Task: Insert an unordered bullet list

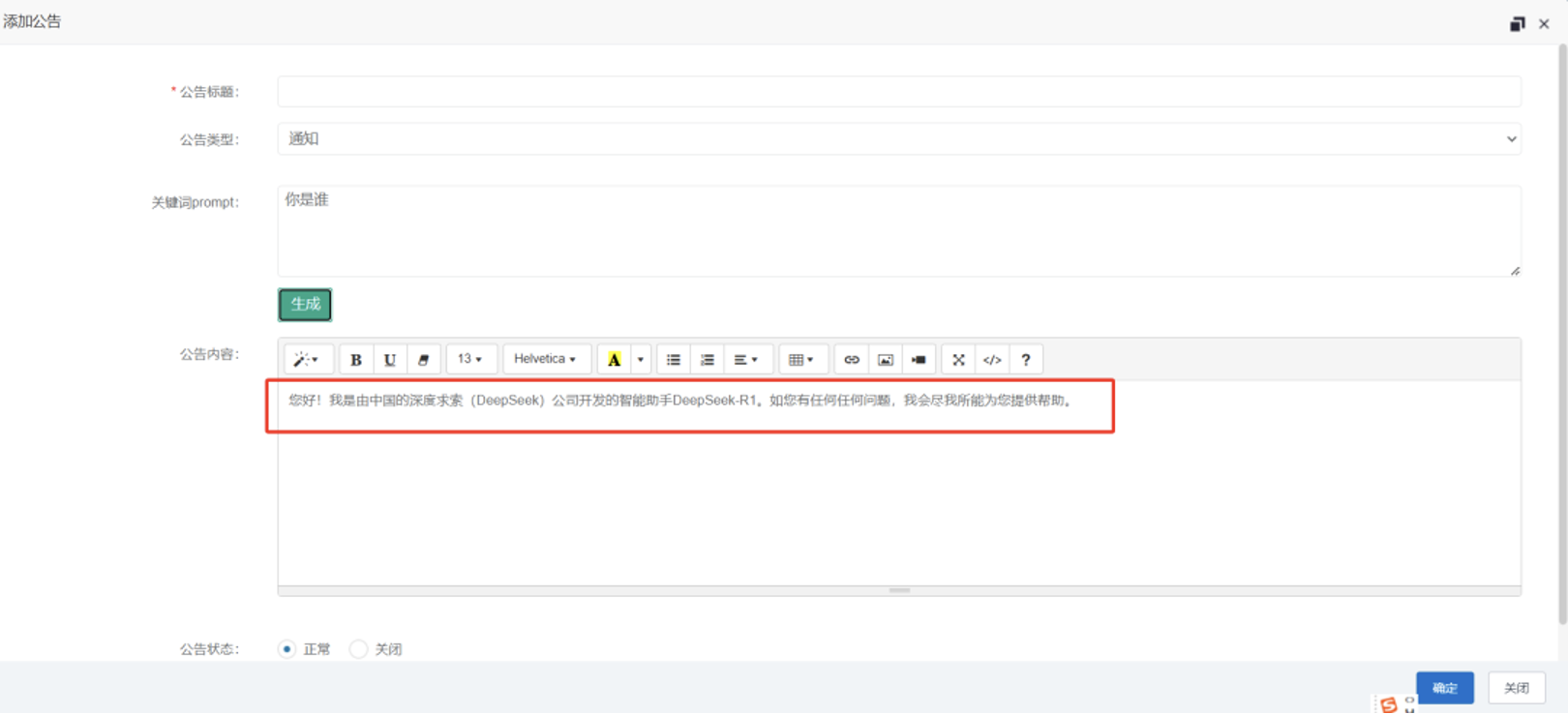Action: (x=674, y=360)
